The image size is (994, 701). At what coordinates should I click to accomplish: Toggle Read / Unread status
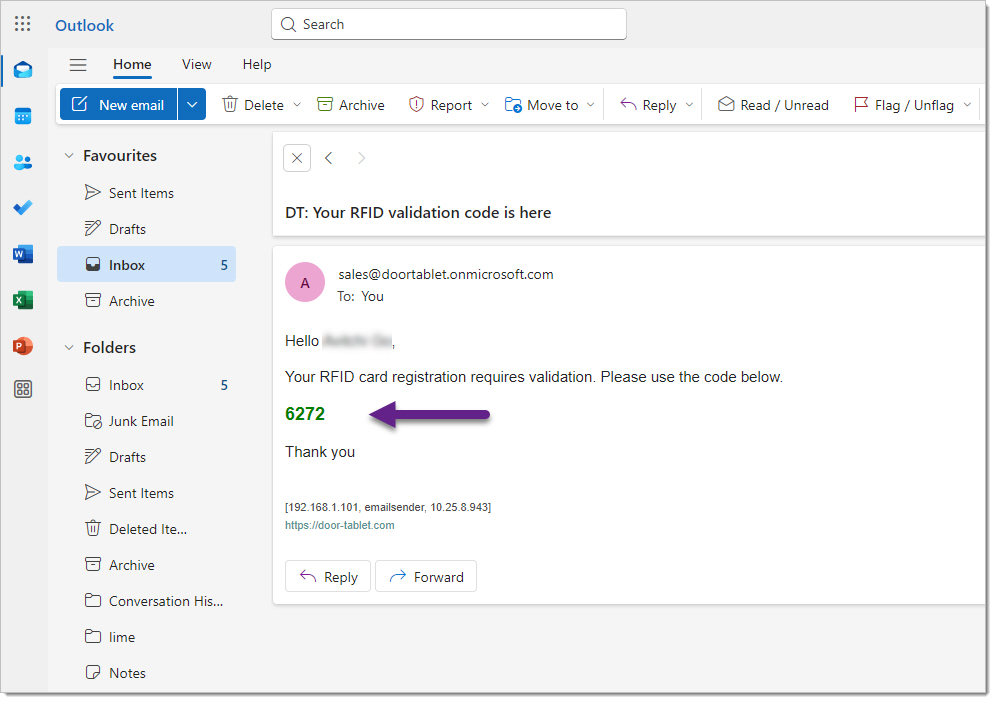[773, 105]
